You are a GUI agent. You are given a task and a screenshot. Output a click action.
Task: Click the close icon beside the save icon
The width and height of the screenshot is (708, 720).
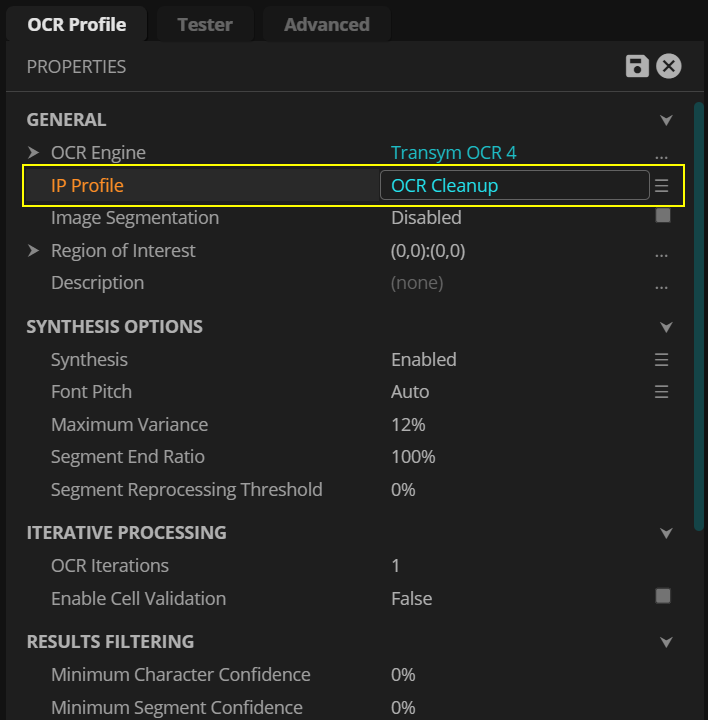[x=668, y=67]
